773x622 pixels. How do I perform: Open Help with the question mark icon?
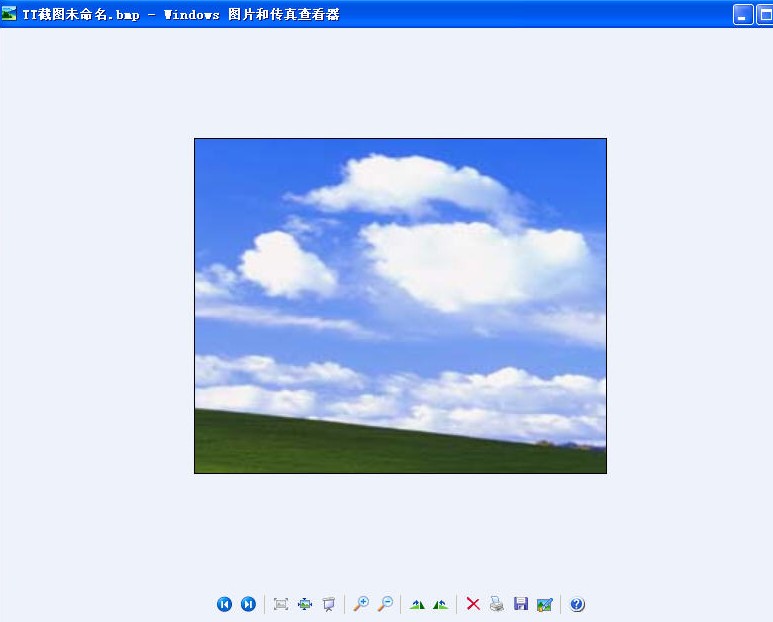tap(577, 604)
